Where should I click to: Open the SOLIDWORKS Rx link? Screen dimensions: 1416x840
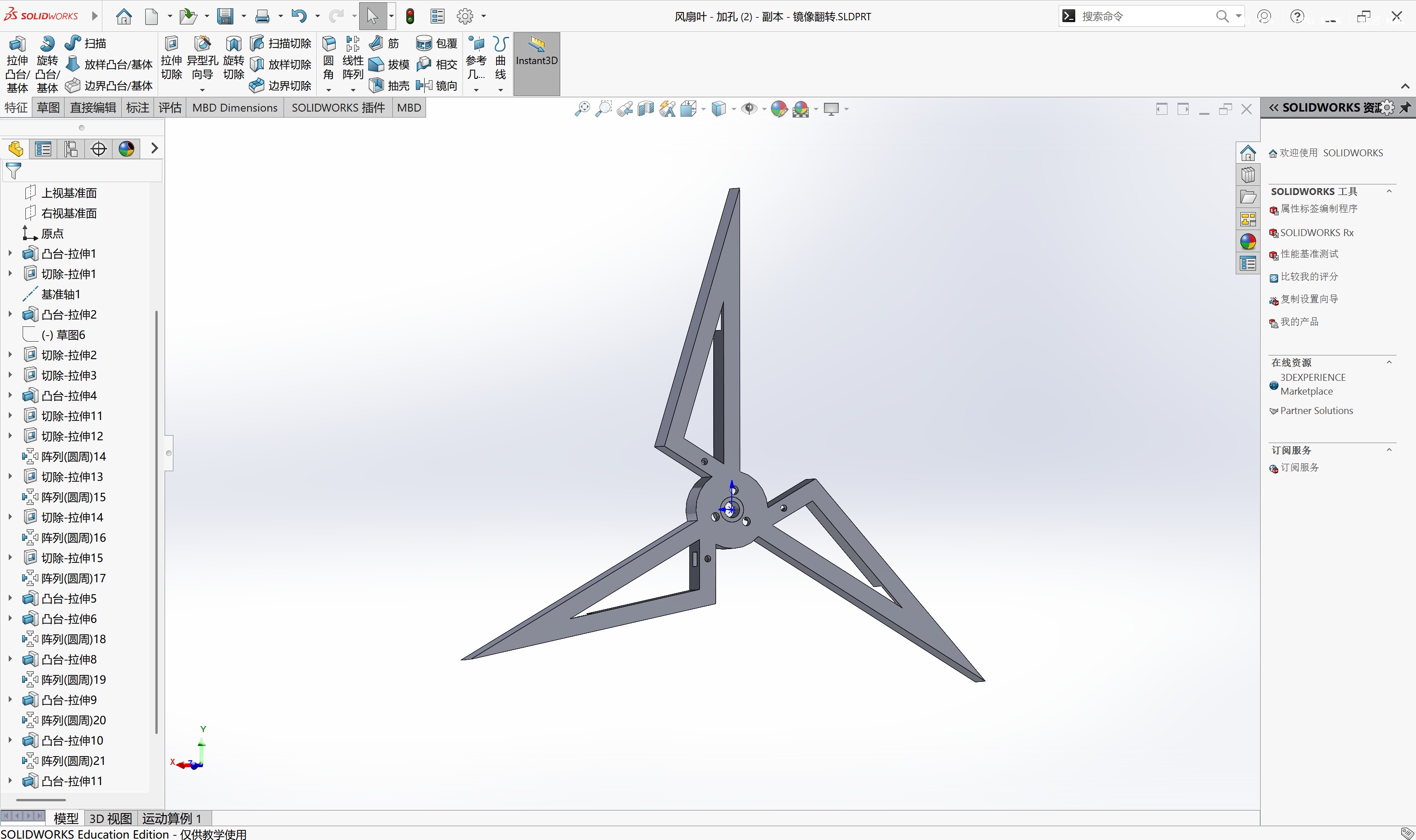(1316, 233)
